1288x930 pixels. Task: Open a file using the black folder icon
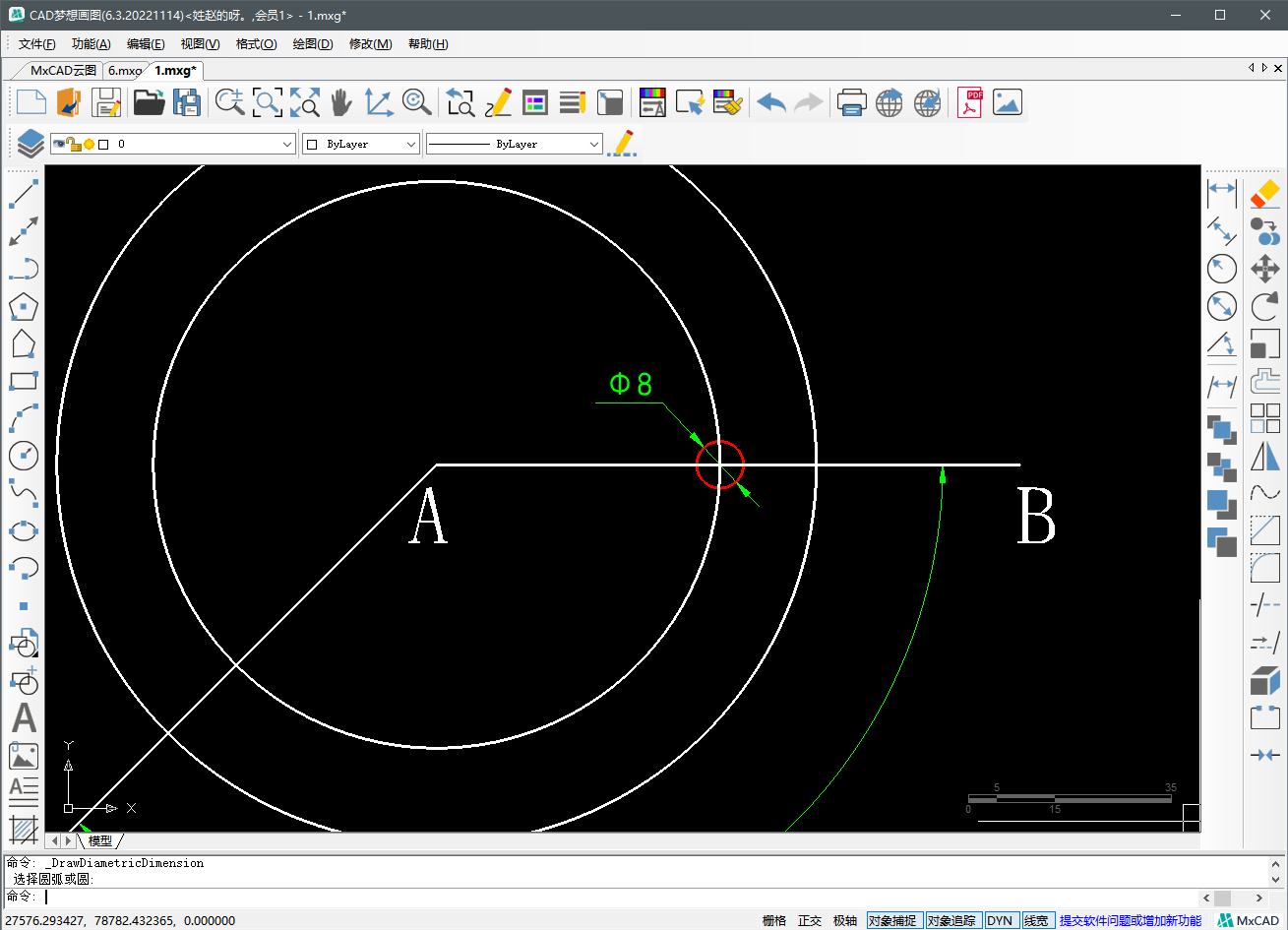click(149, 102)
